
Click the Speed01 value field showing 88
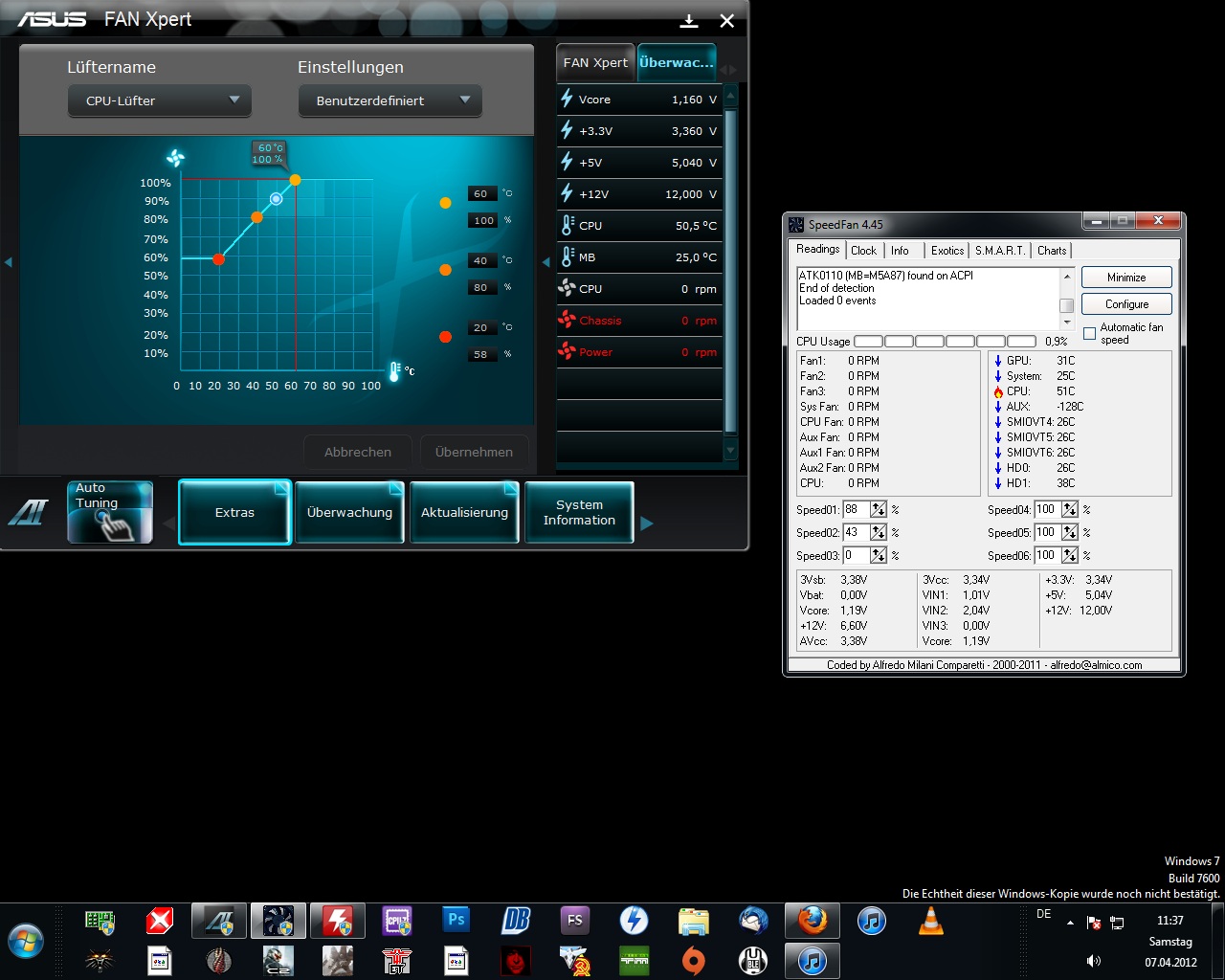[x=856, y=510]
